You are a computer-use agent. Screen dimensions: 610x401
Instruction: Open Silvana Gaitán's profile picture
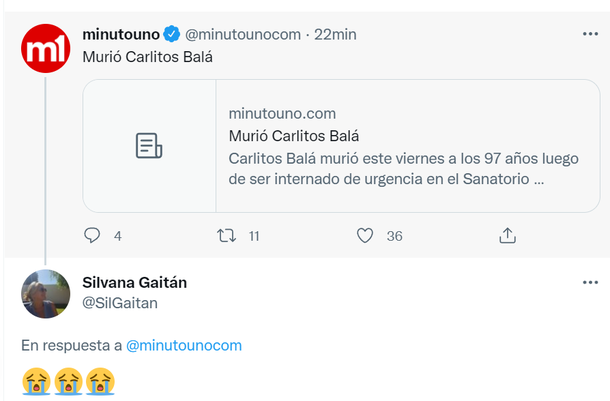point(46,294)
